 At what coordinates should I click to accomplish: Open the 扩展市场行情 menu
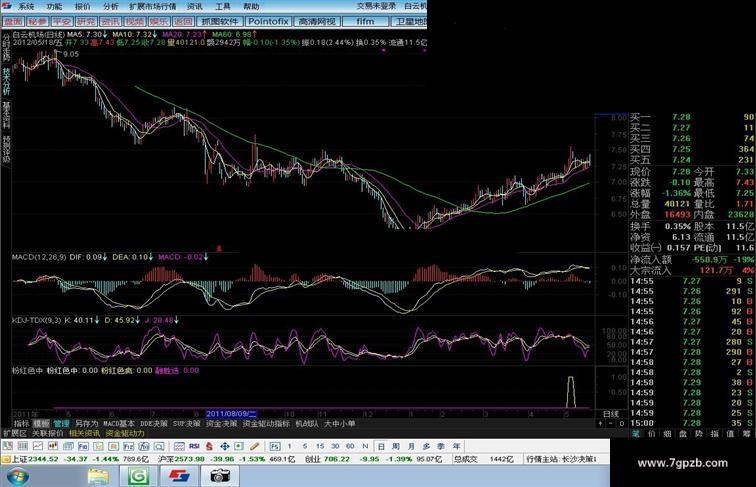pos(153,6)
